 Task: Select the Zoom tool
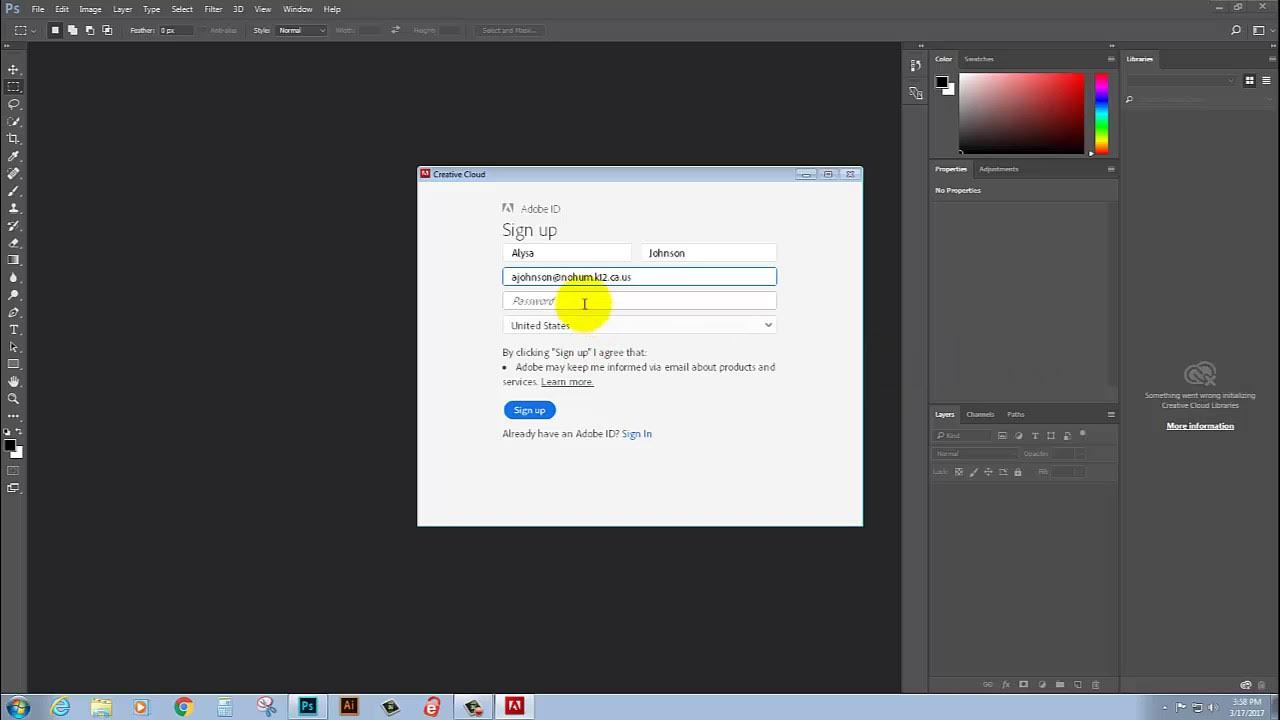tap(14, 399)
